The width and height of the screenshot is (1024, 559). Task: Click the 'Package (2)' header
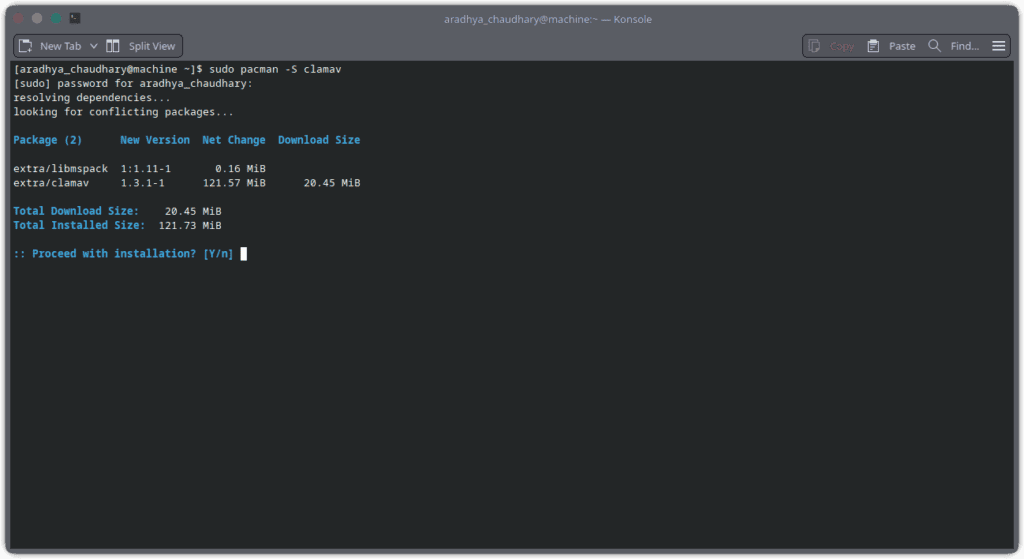pyautogui.click(x=48, y=140)
